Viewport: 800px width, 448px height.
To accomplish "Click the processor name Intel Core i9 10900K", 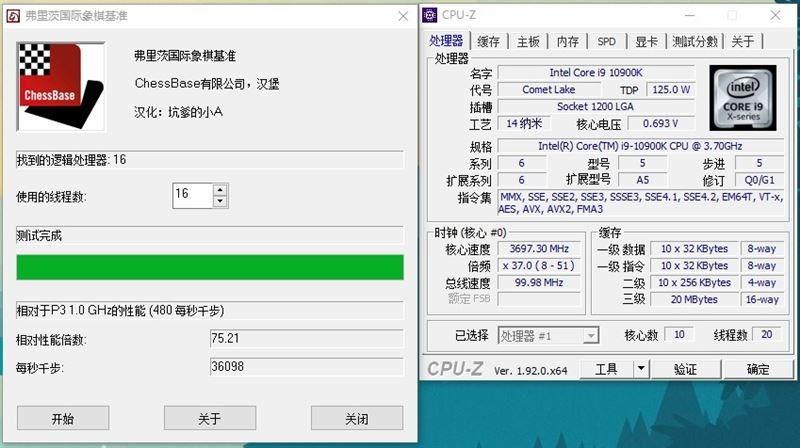I will pos(596,73).
